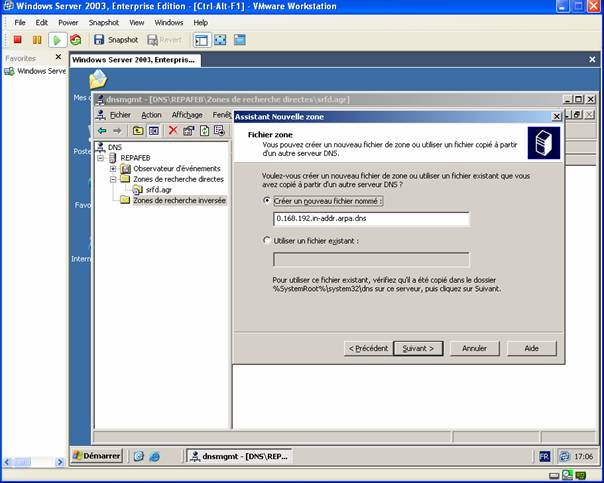
Task: Click the VMware status bar network icon
Action: pos(581,476)
